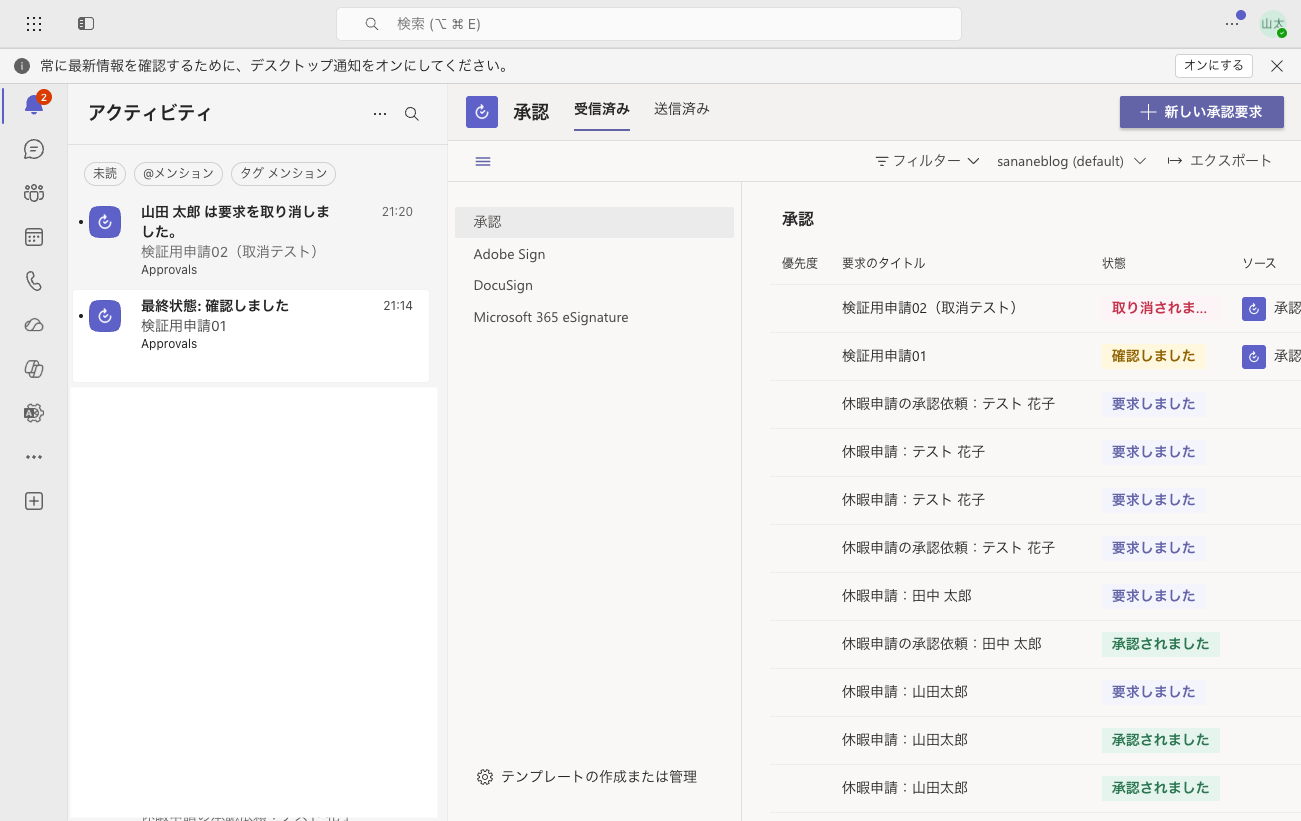
Task: Click the add apps plus icon
Action: tap(34, 501)
